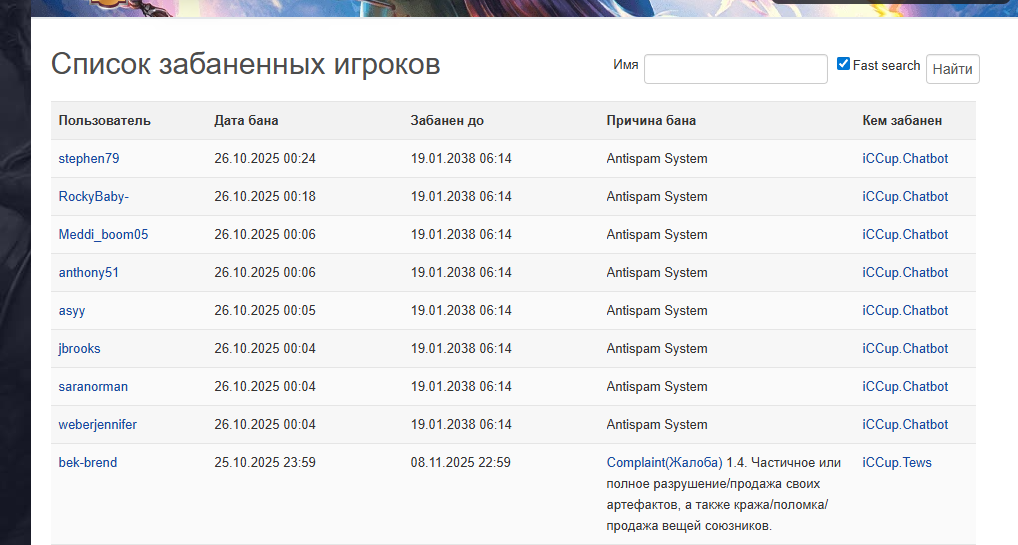The image size is (1018, 545).
Task: Click 19.01.2038 06:14 in stephen79 row
Action: [461, 158]
